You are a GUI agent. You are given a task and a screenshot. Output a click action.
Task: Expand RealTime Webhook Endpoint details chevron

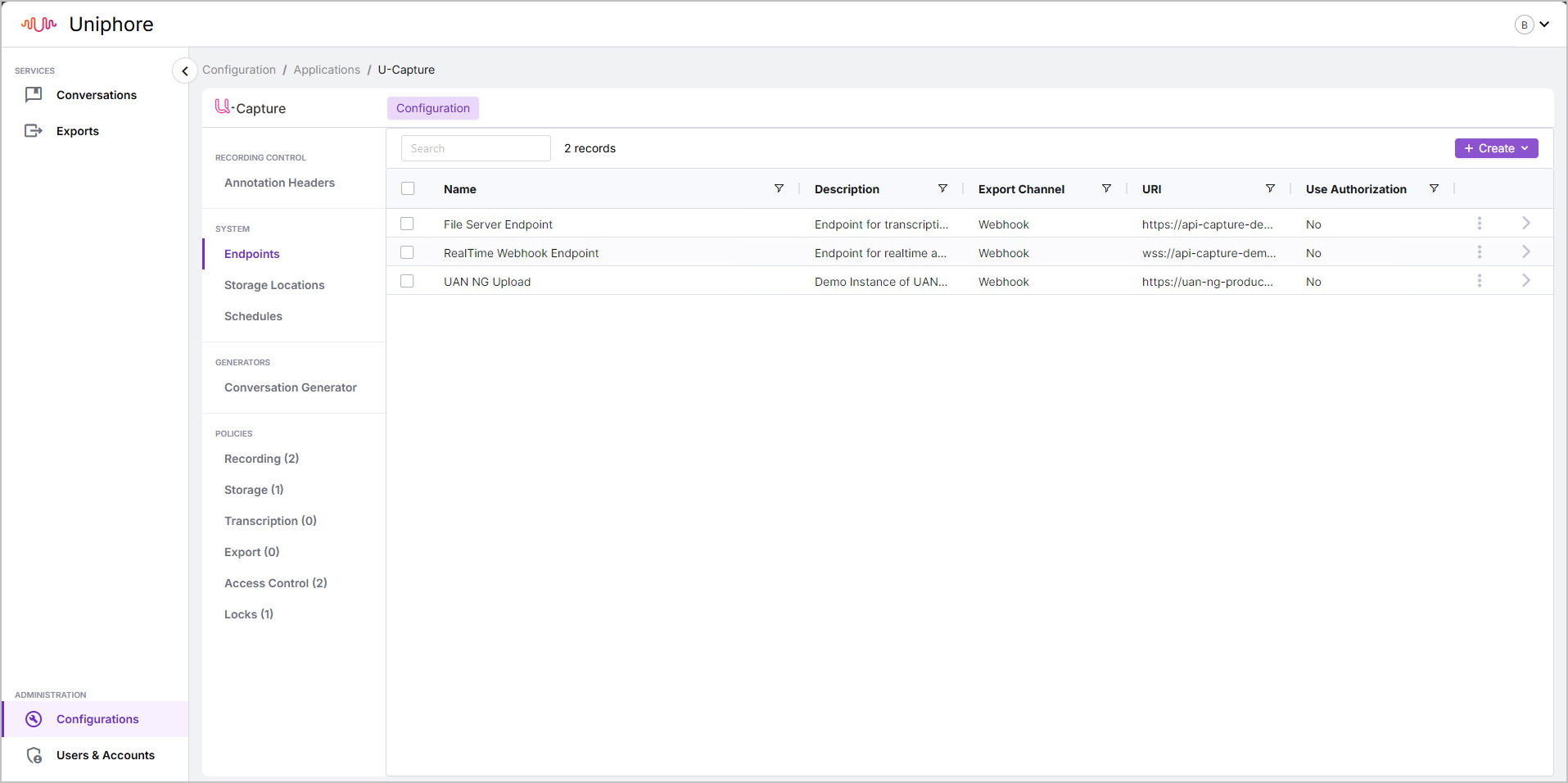pos(1526,251)
